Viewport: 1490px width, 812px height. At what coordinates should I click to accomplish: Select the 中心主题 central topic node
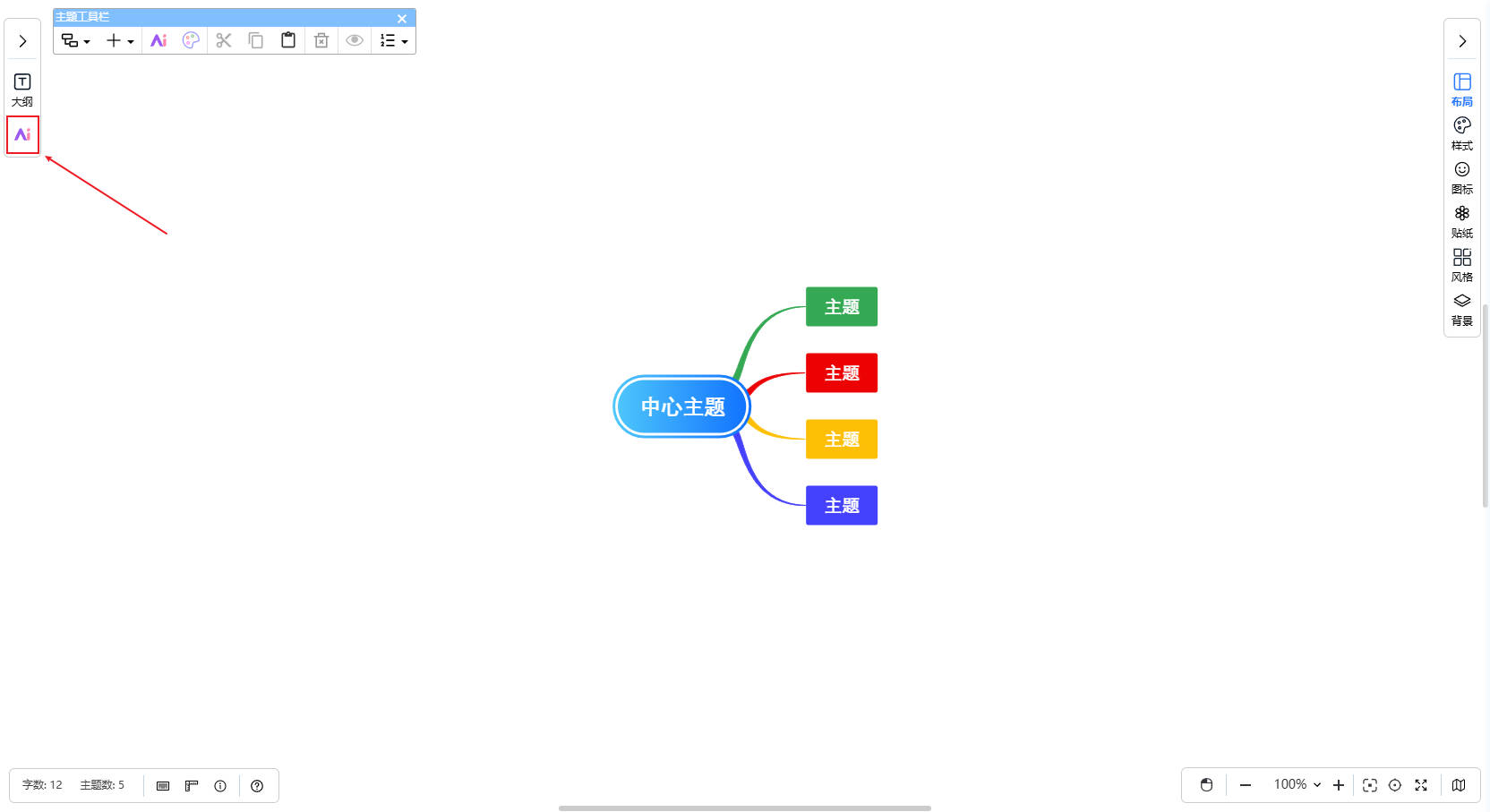(682, 407)
